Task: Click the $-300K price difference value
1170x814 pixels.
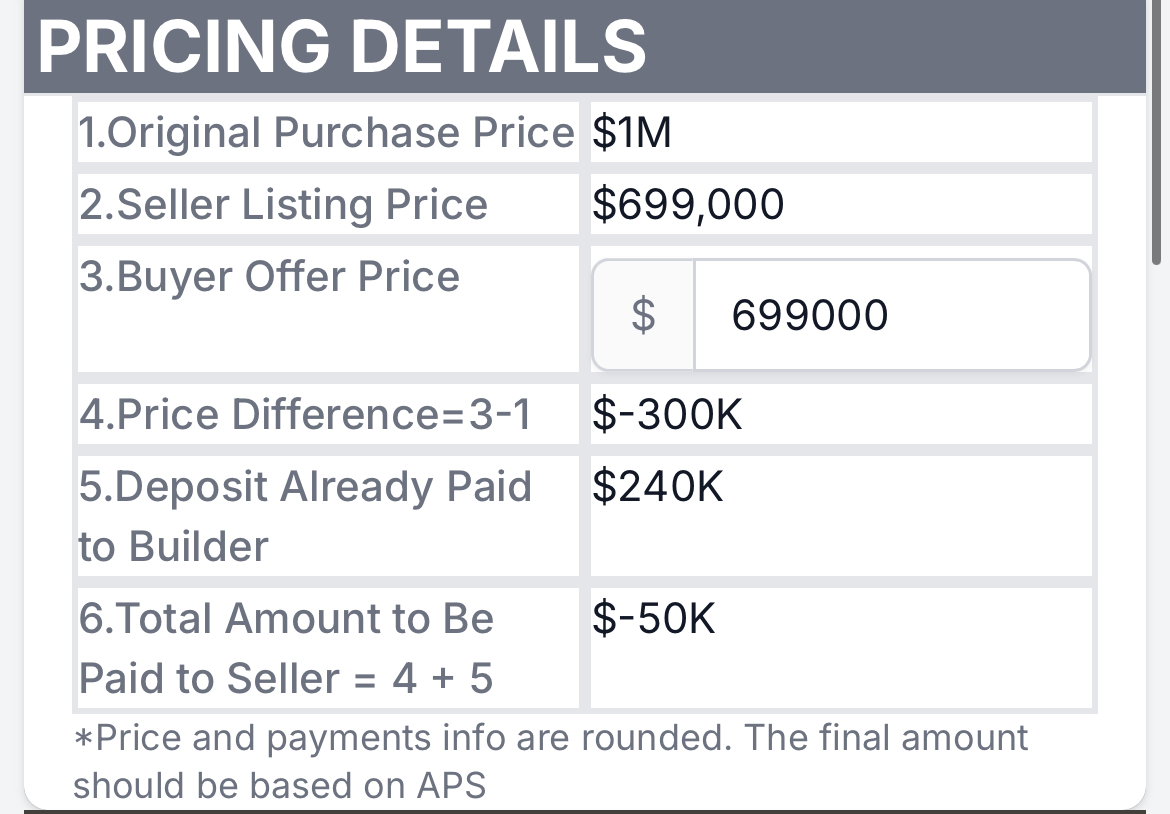Action: [x=667, y=414]
